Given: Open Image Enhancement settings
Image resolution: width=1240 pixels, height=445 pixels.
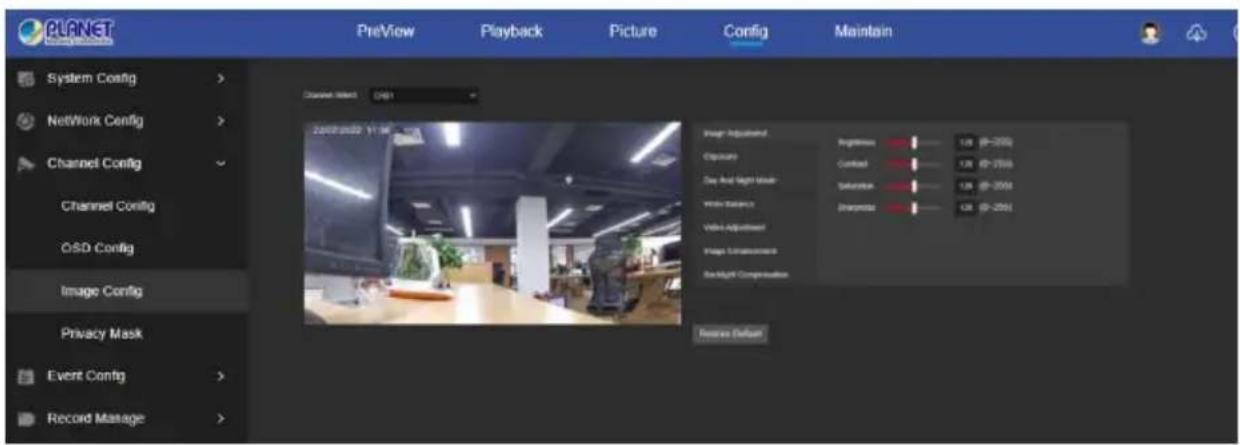Looking at the screenshot, I should coord(740,251).
